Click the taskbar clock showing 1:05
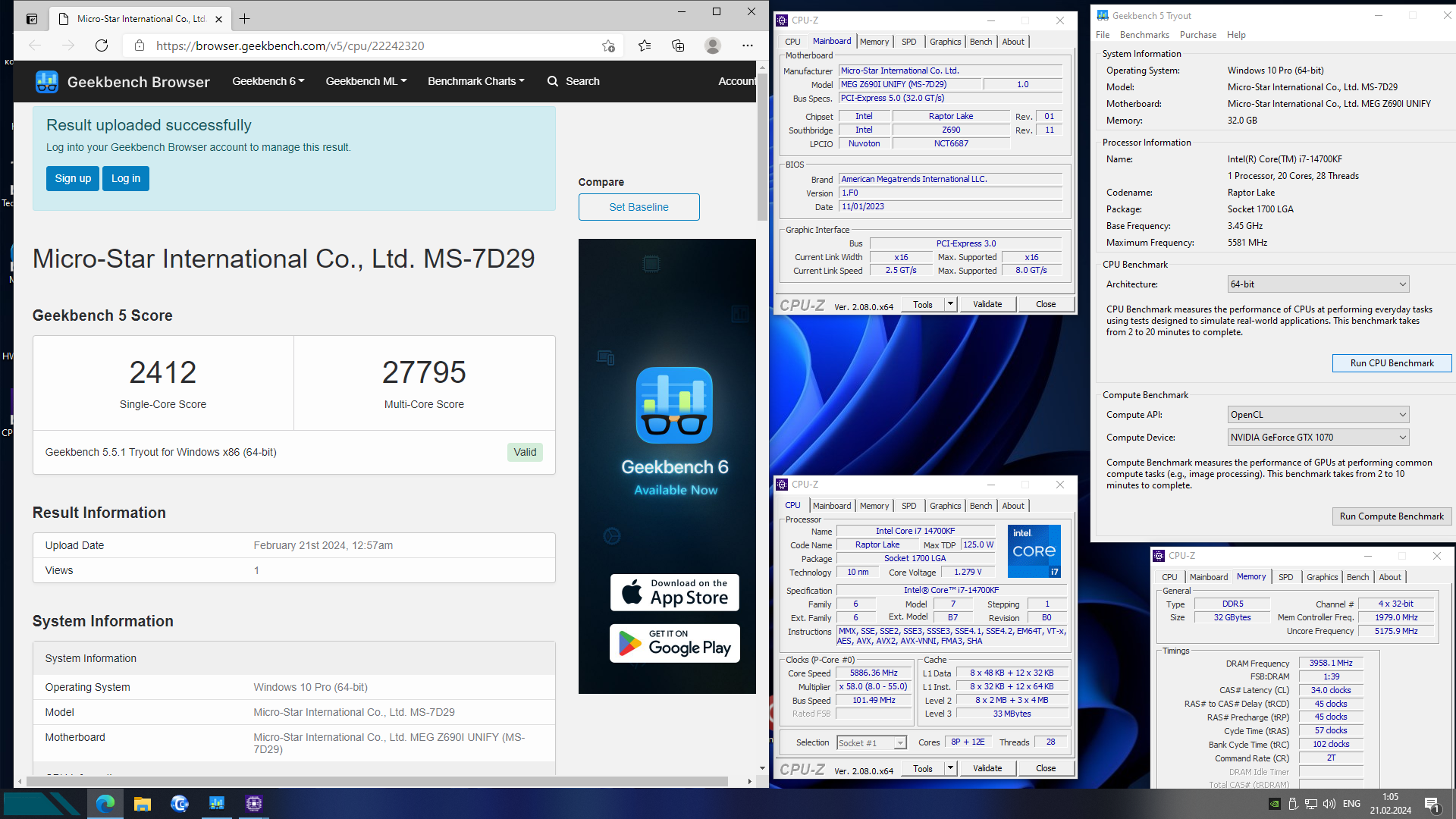The image size is (1456, 819). (x=1390, y=804)
